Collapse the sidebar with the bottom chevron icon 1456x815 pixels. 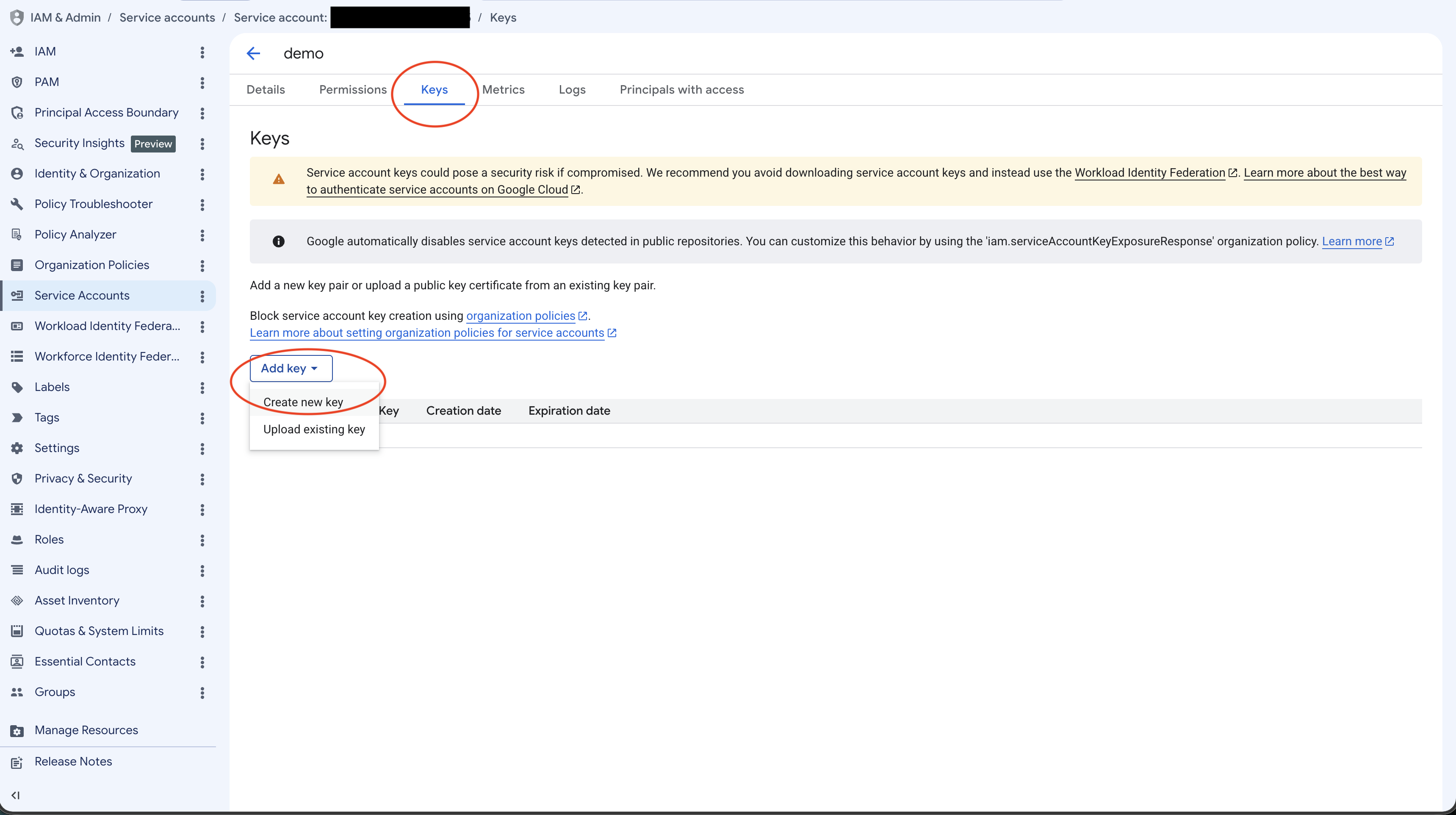click(x=15, y=795)
